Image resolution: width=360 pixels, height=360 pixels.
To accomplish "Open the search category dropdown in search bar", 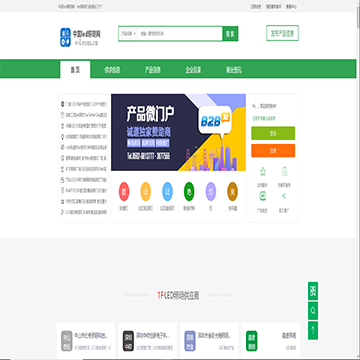I will point(129,34).
